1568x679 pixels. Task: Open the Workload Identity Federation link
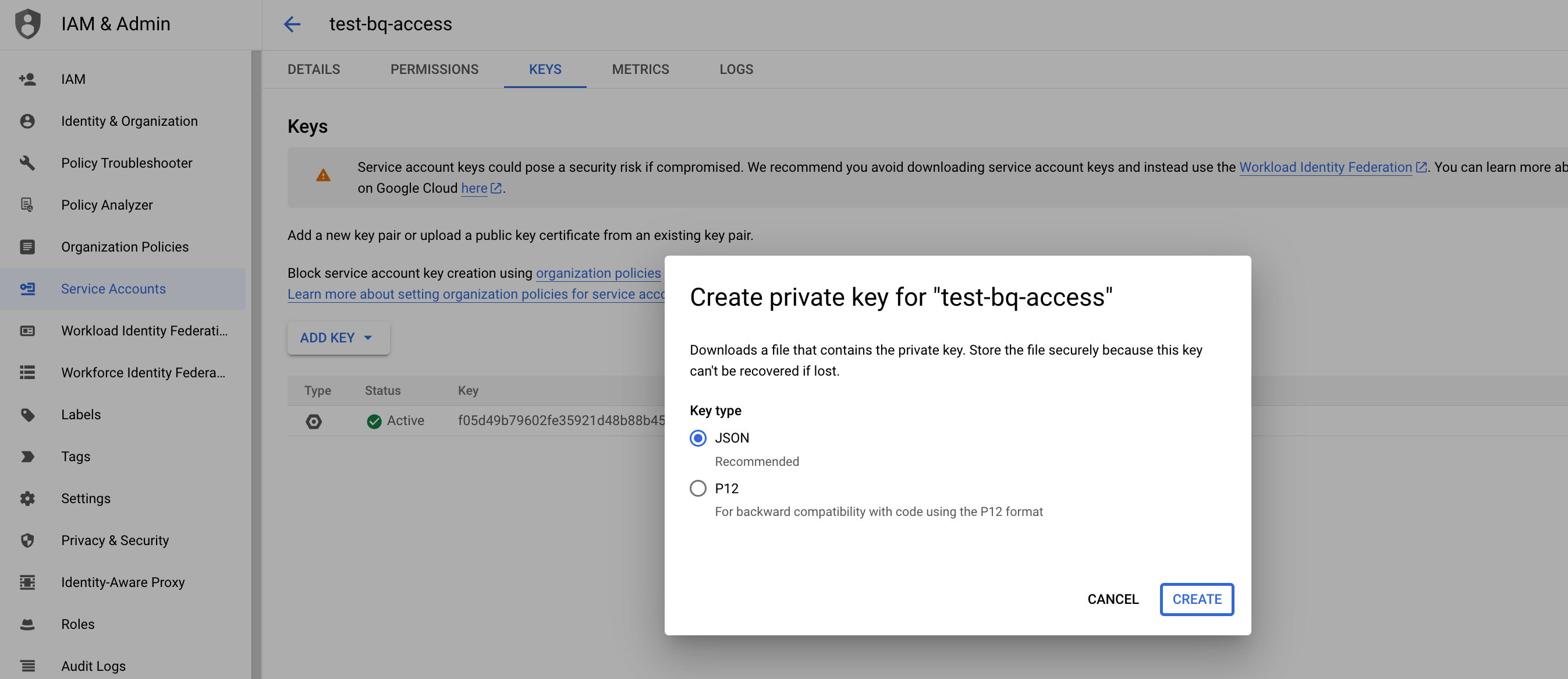(1325, 168)
